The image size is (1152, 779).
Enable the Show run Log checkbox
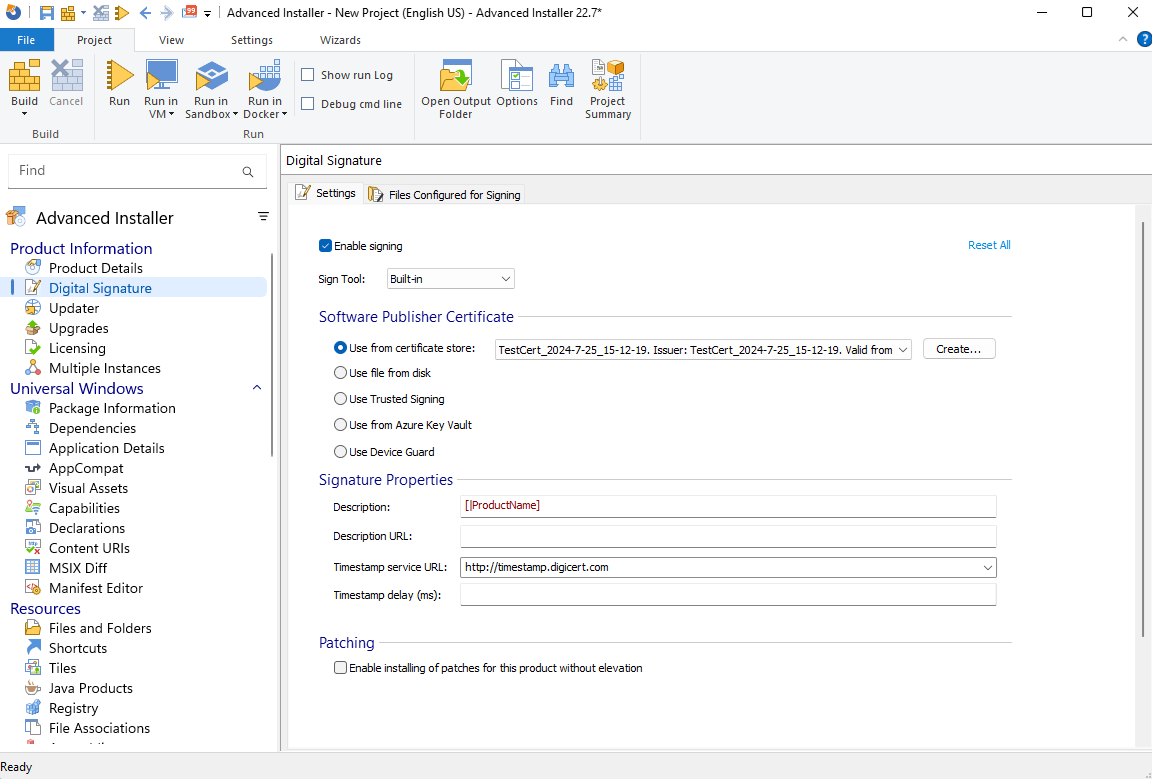click(308, 75)
